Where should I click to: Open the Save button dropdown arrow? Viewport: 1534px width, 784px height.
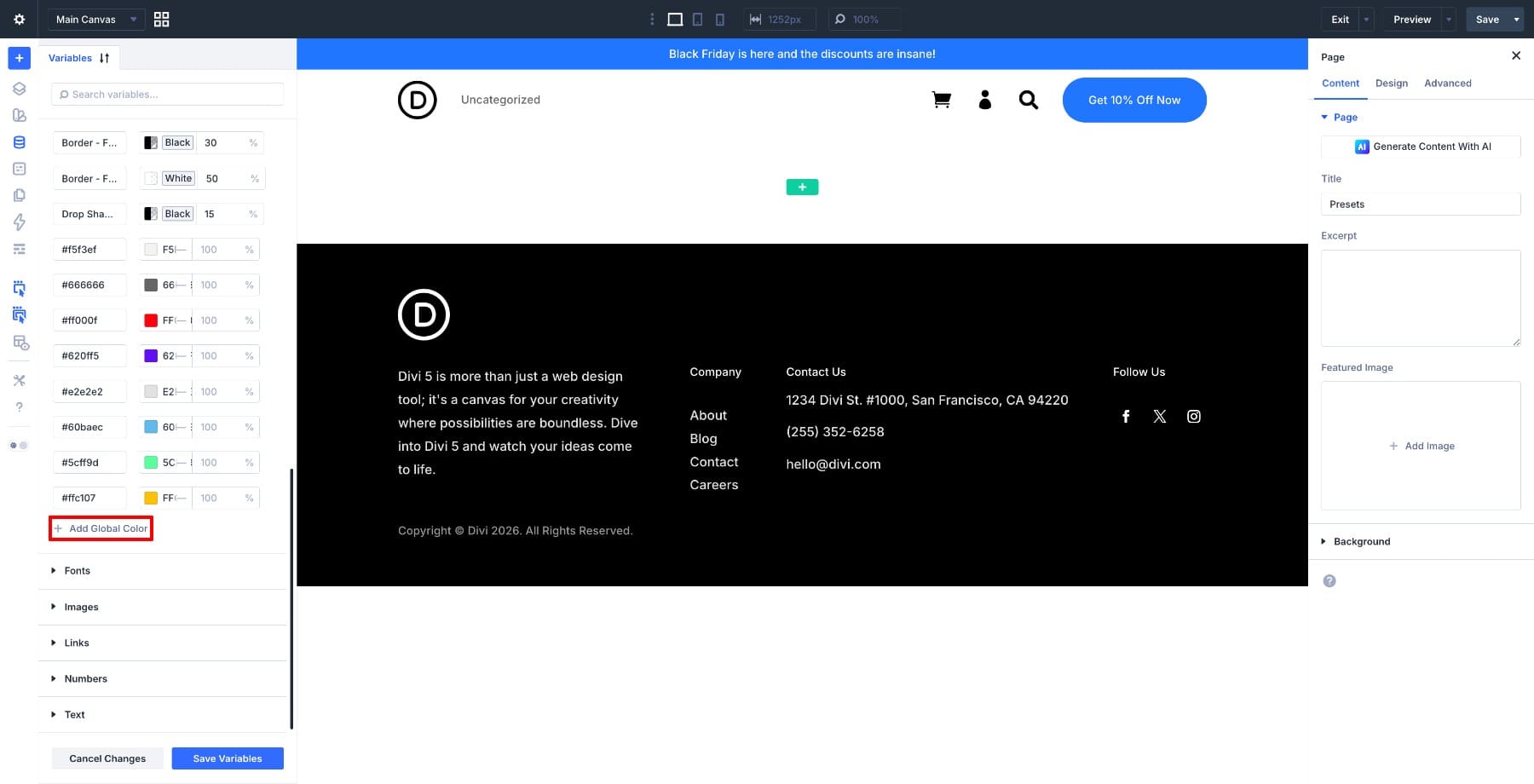(1517, 19)
